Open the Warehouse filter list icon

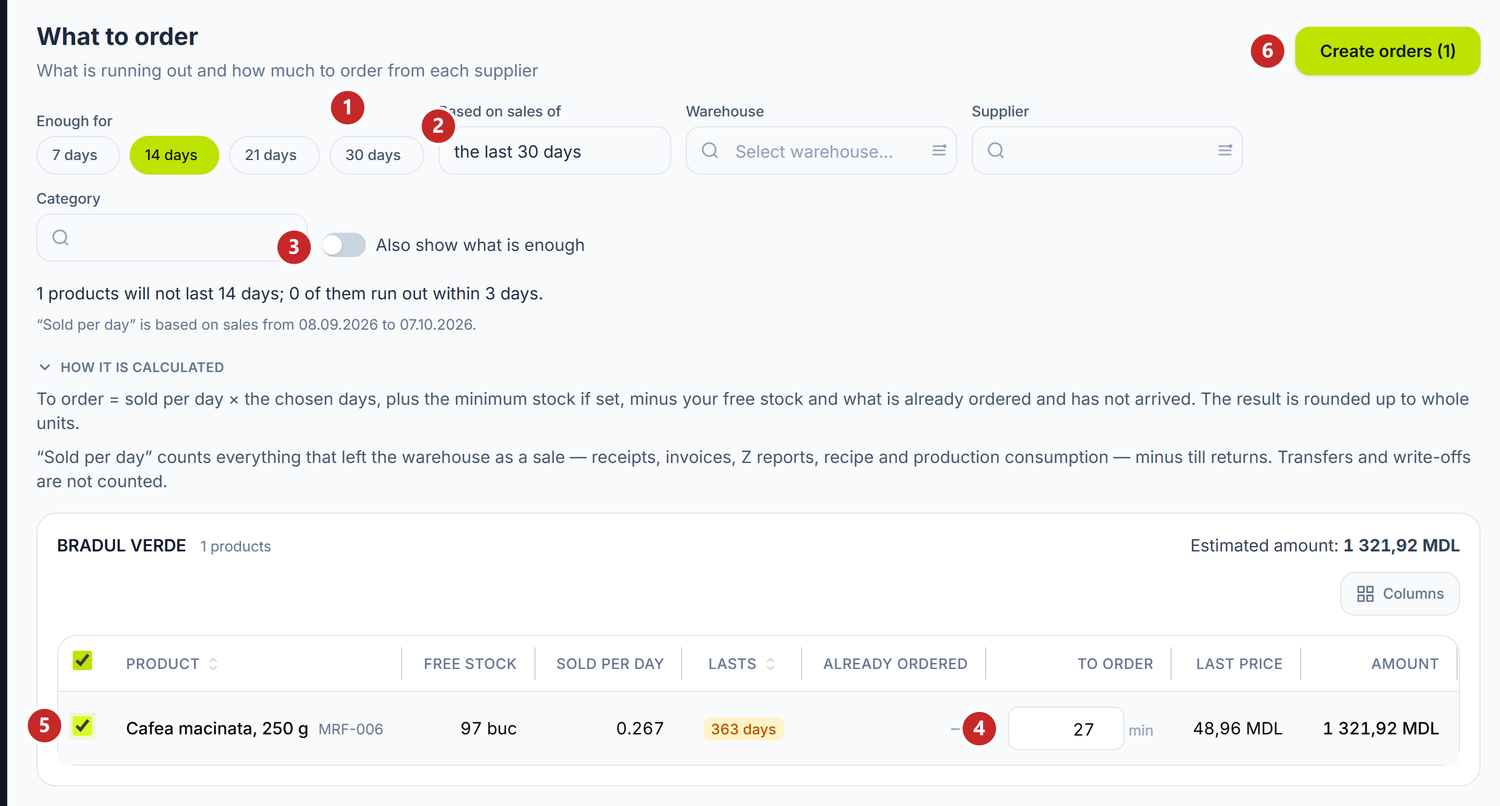click(939, 150)
